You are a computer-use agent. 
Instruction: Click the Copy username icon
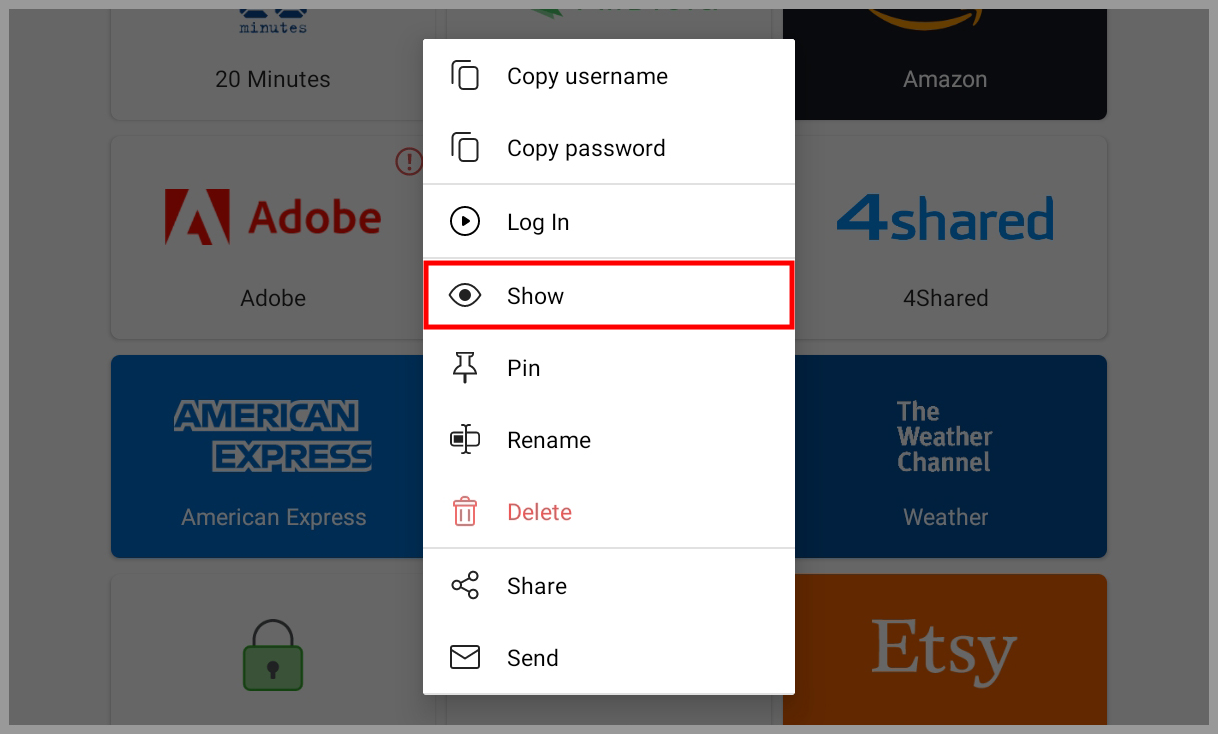point(464,75)
